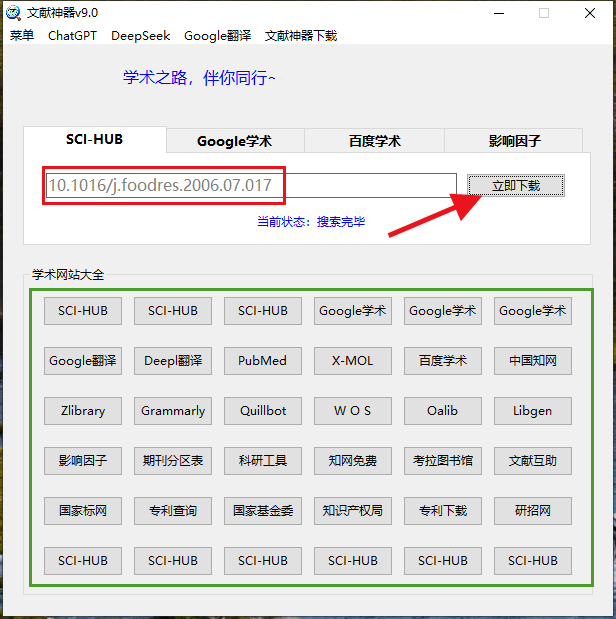
Task: Click the 百度学术 website button in grid
Action: [443, 361]
